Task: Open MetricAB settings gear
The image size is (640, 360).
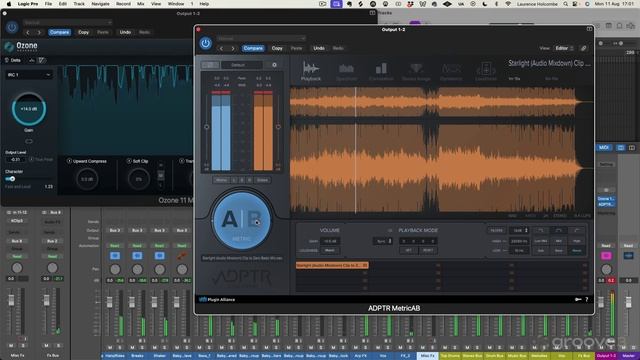Action: 274,65
